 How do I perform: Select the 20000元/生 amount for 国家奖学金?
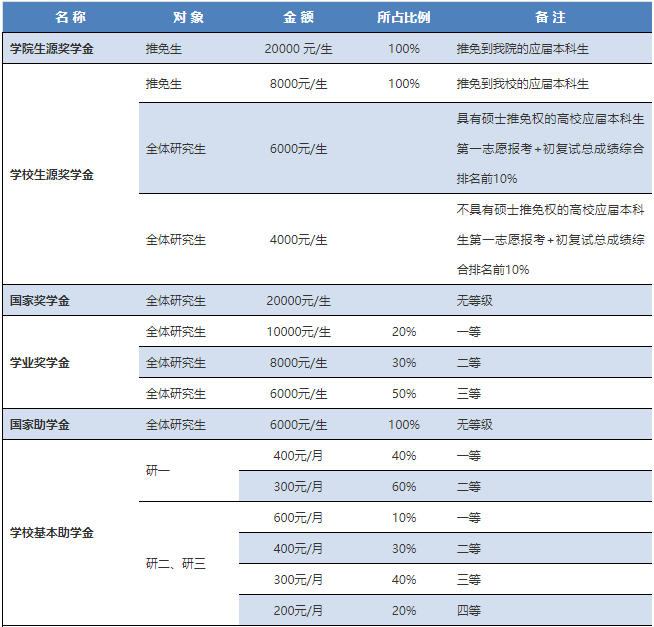pyautogui.click(x=298, y=300)
